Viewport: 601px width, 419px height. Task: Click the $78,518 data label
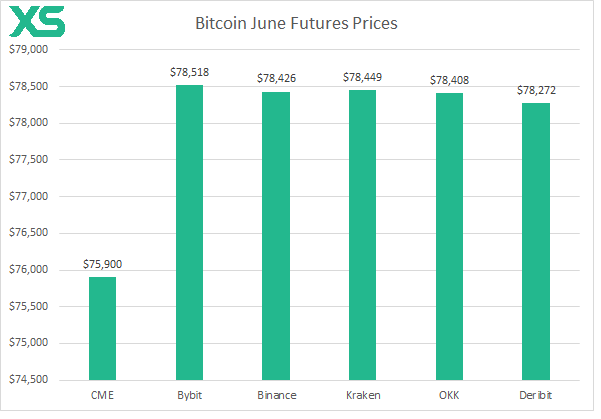[x=190, y=73]
